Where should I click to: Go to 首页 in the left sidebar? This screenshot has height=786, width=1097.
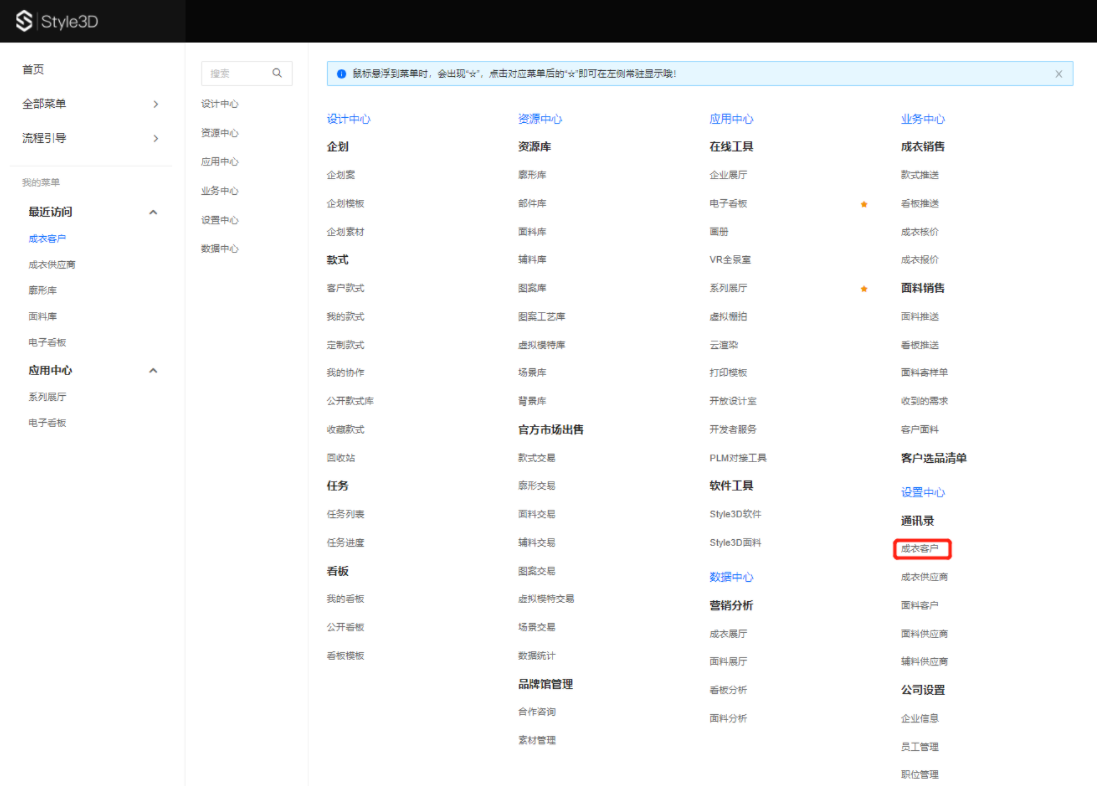click(x=33, y=69)
